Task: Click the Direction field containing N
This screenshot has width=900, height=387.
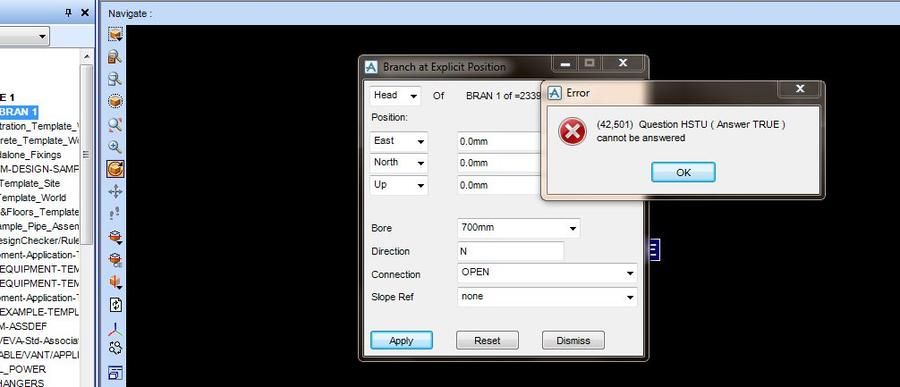Action: (x=510, y=251)
